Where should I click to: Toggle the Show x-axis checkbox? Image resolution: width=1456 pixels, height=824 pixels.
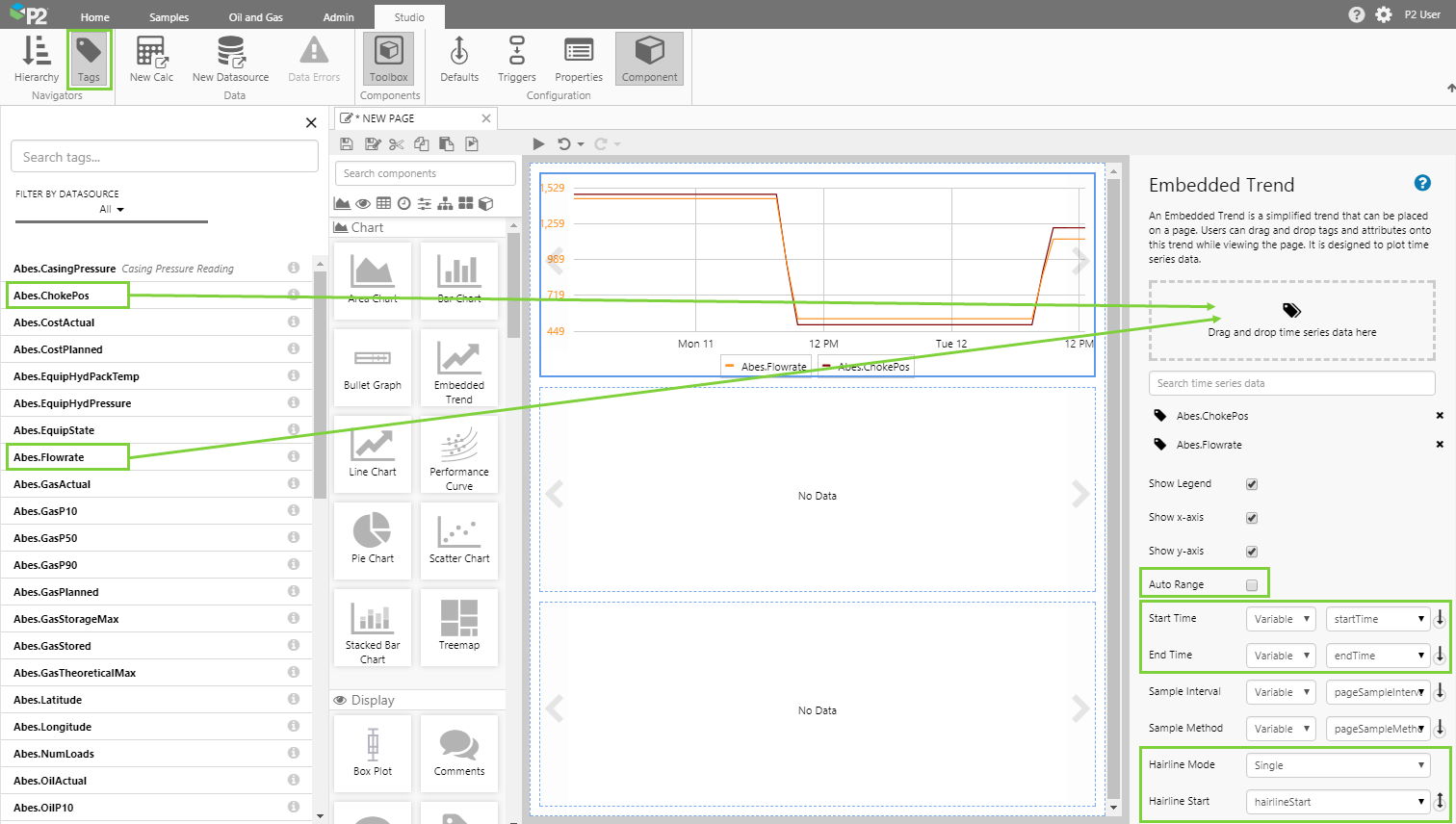click(x=1252, y=518)
